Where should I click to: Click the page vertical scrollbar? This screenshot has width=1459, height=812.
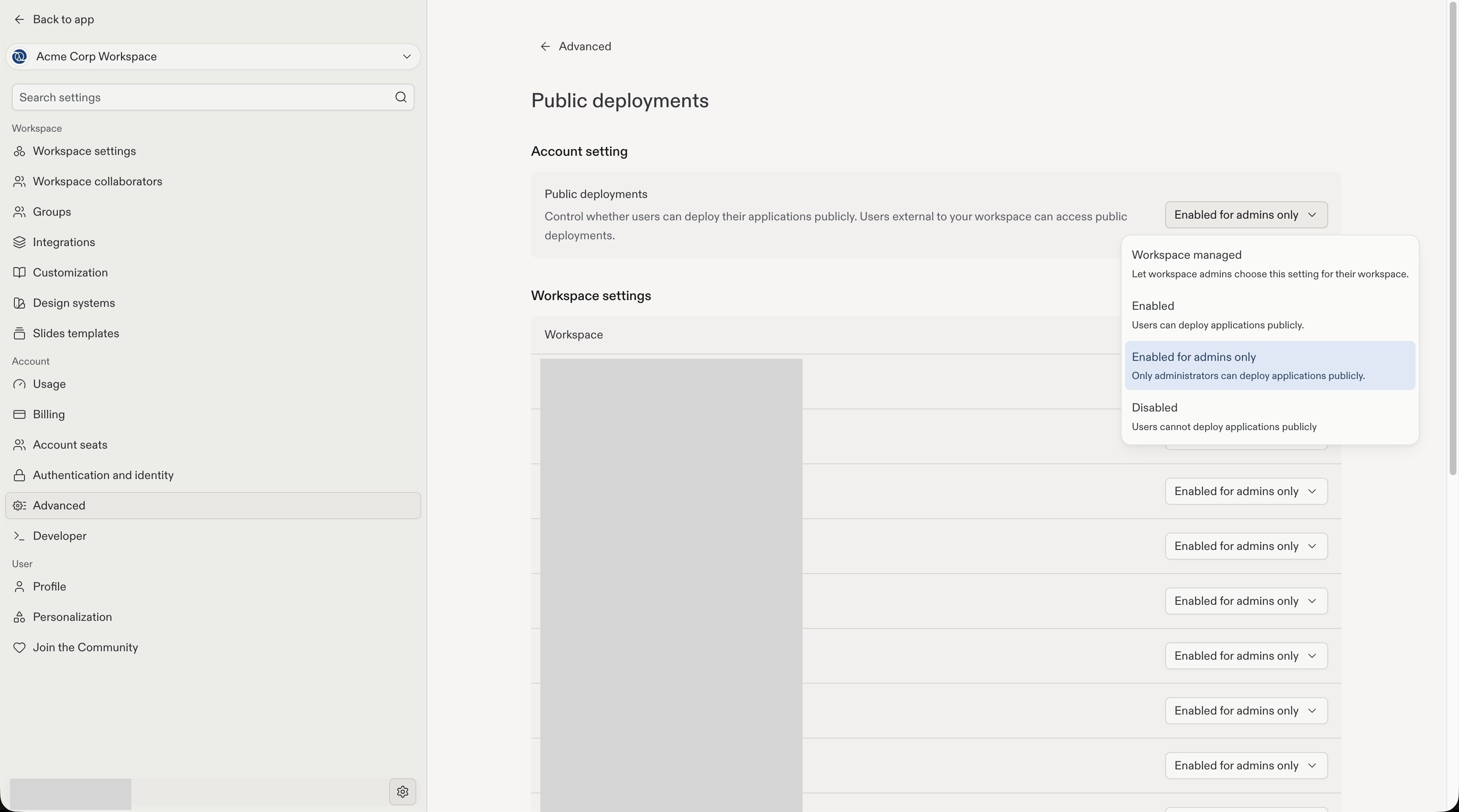click(x=1453, y=238)
